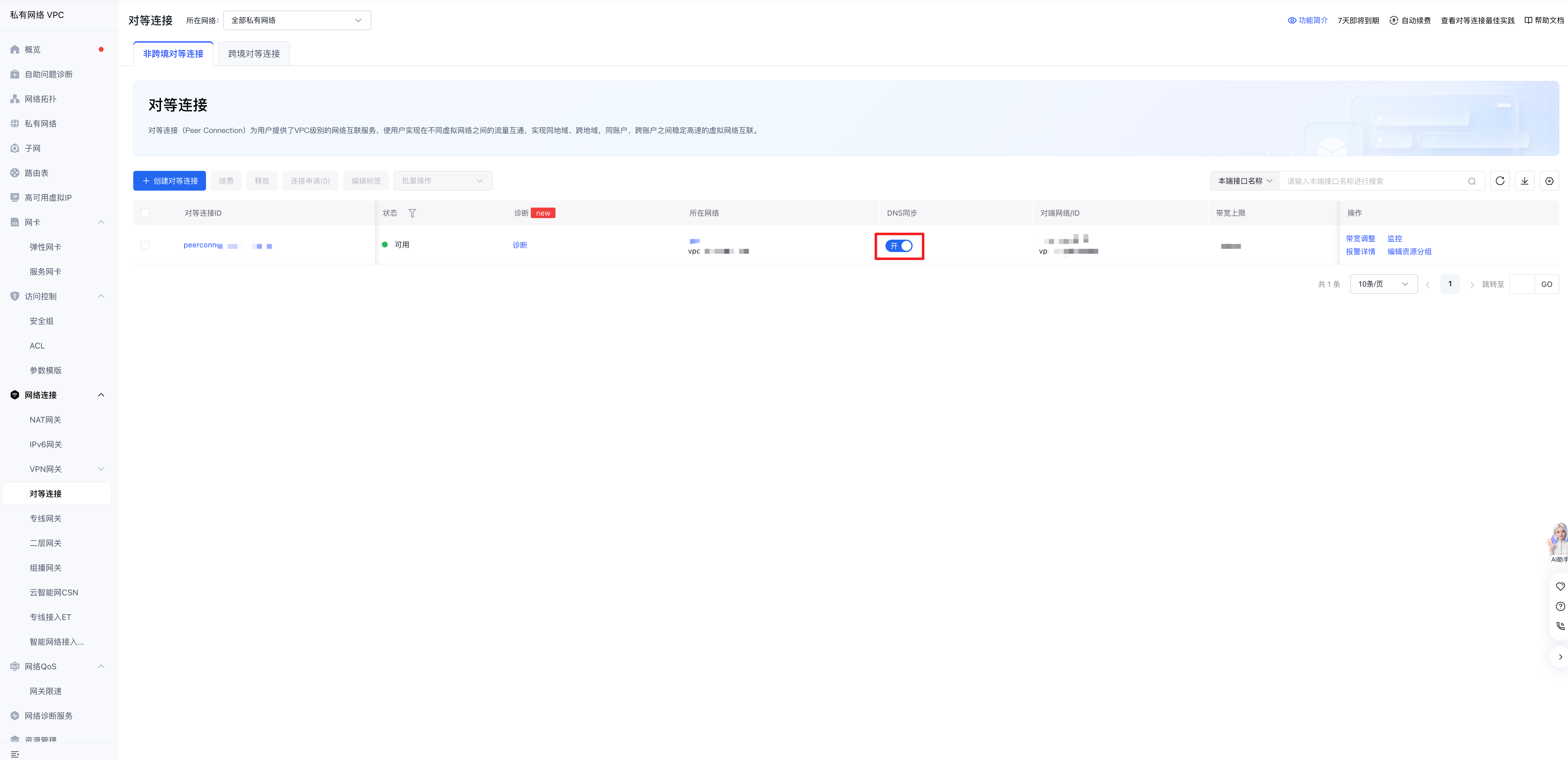The image size is (1568, 760).
Task: Click the GO pagination button
Action: point(1547,284)
